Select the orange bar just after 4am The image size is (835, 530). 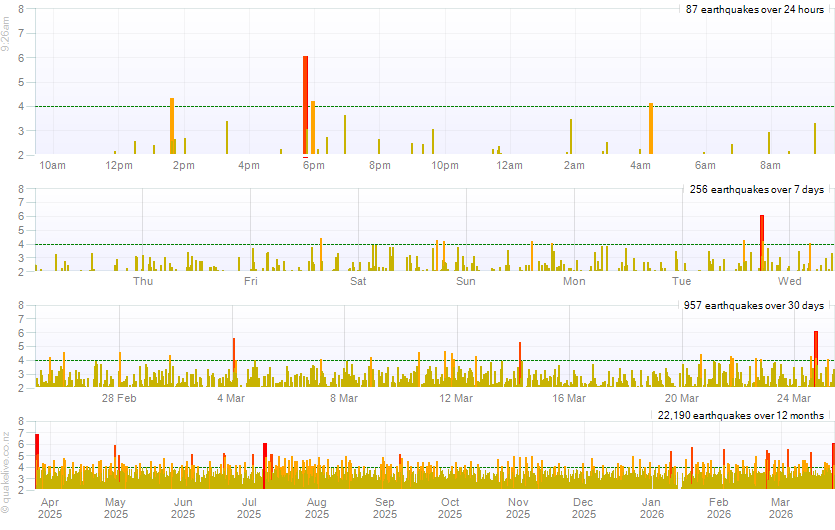click(650, 128)
